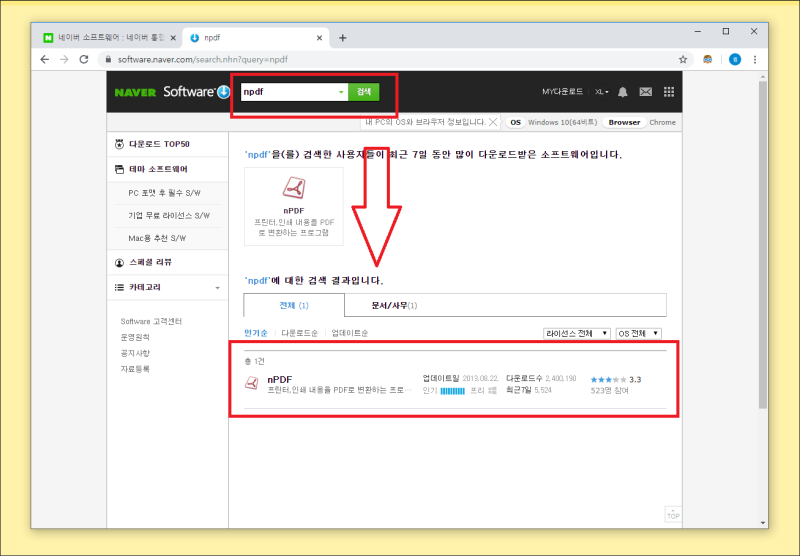View site security lock icon
800x556 pixels.
point(108,60)
